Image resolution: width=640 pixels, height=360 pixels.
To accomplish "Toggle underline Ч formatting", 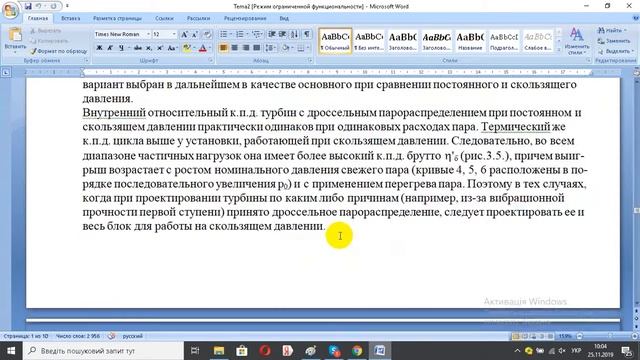I will click(121, 48).
